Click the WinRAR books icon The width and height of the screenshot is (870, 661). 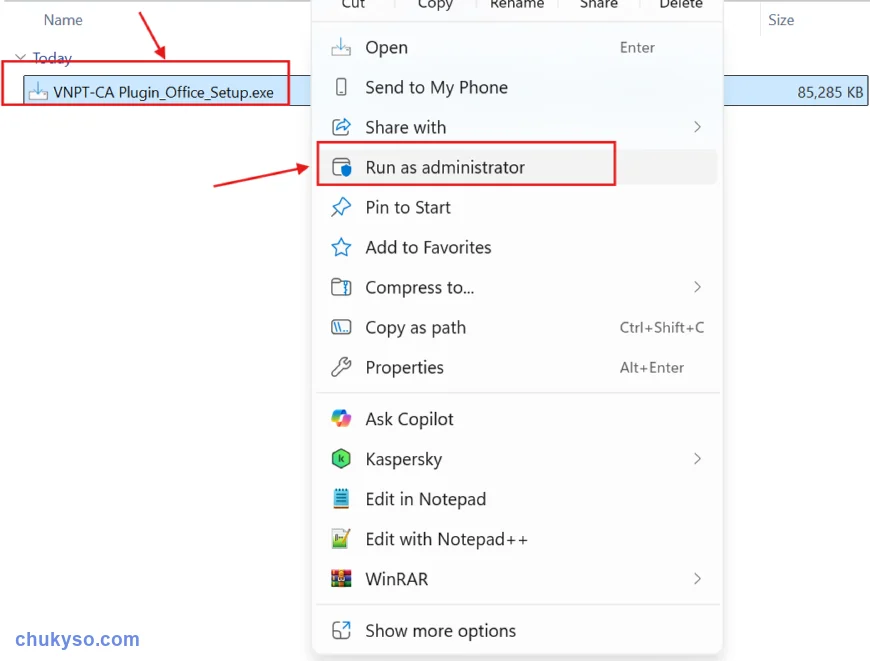341,579
